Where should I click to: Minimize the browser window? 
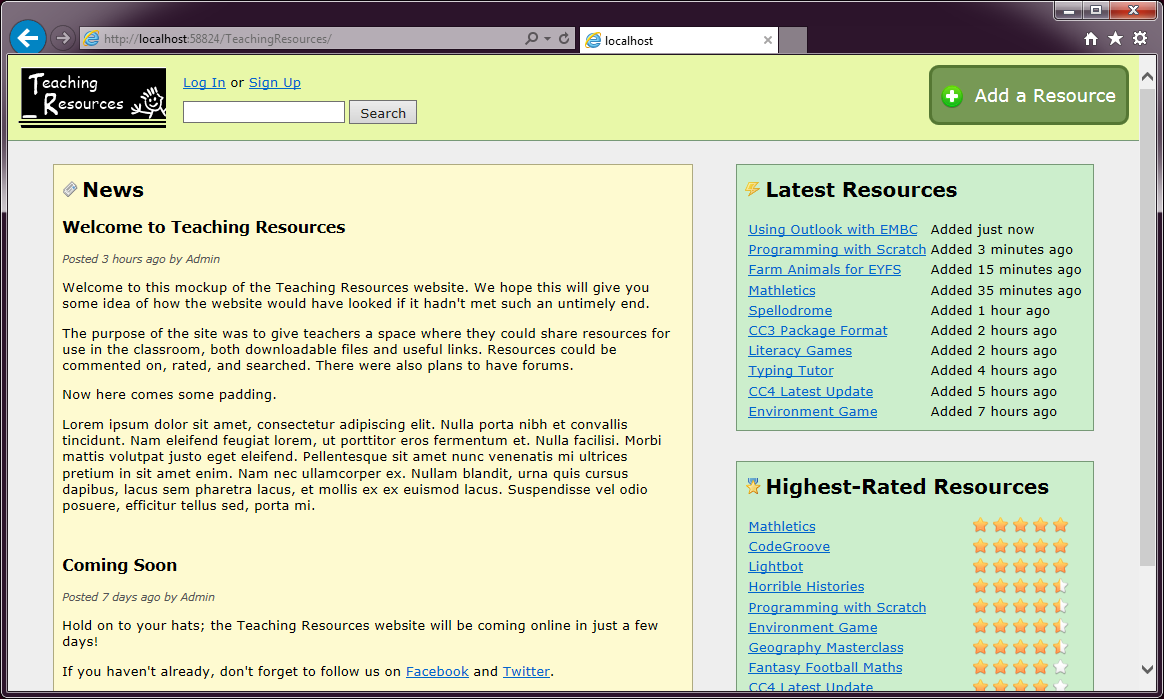[x=1068, y=10]
